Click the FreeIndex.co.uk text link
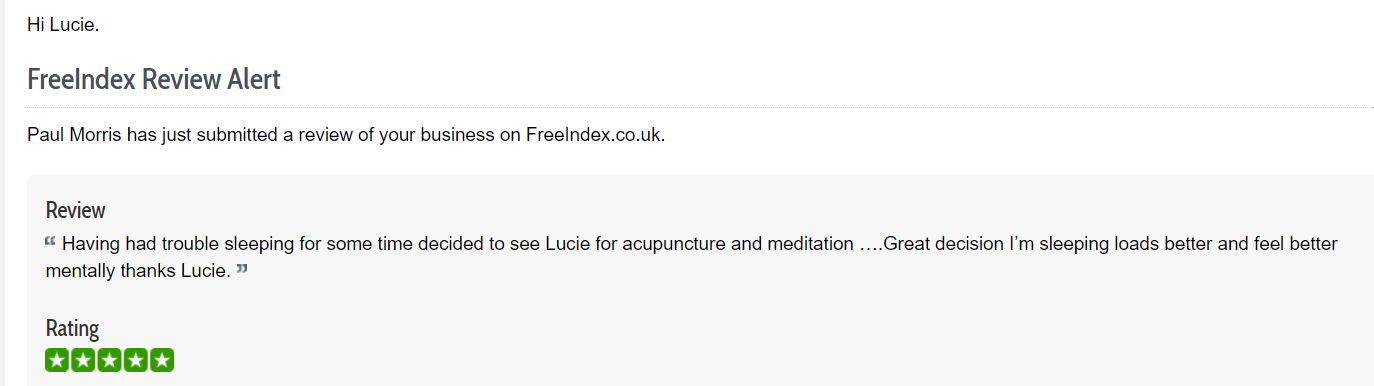The image size is (1374, 386). [x=594, y=135]
